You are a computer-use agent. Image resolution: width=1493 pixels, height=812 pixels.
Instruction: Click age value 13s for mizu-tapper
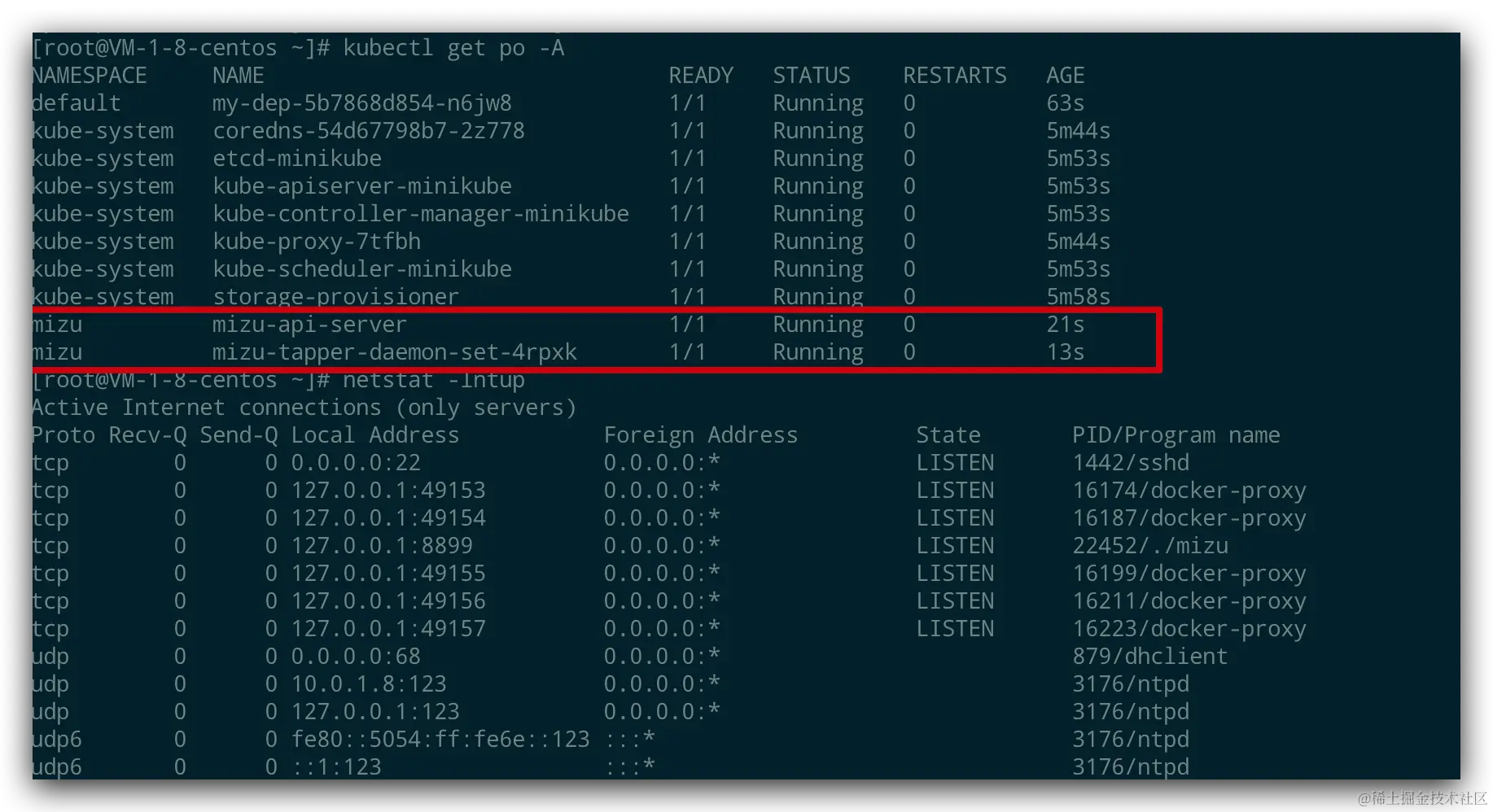[x=1066, y=352]
